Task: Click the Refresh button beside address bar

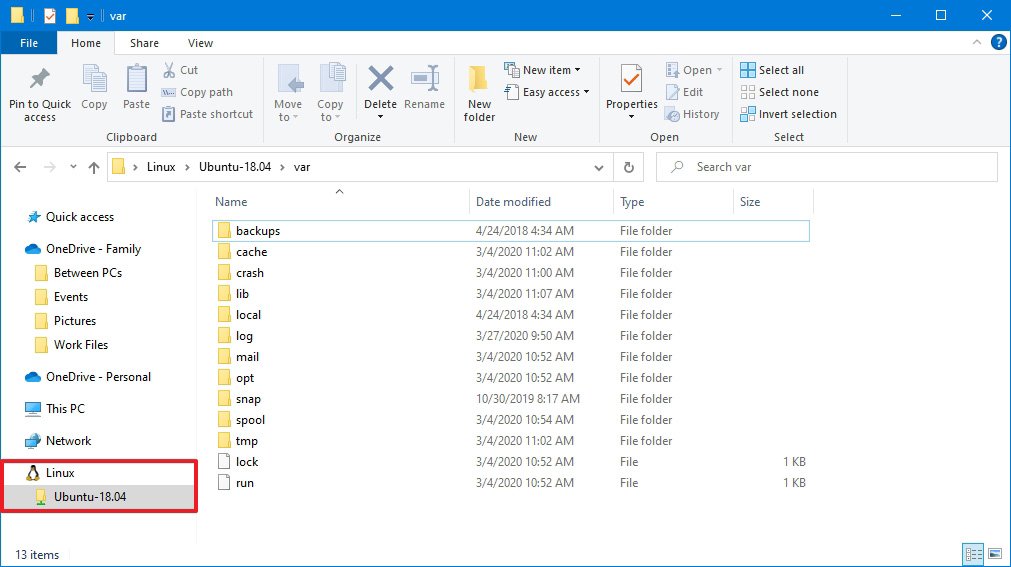Action: click(628, 167)
